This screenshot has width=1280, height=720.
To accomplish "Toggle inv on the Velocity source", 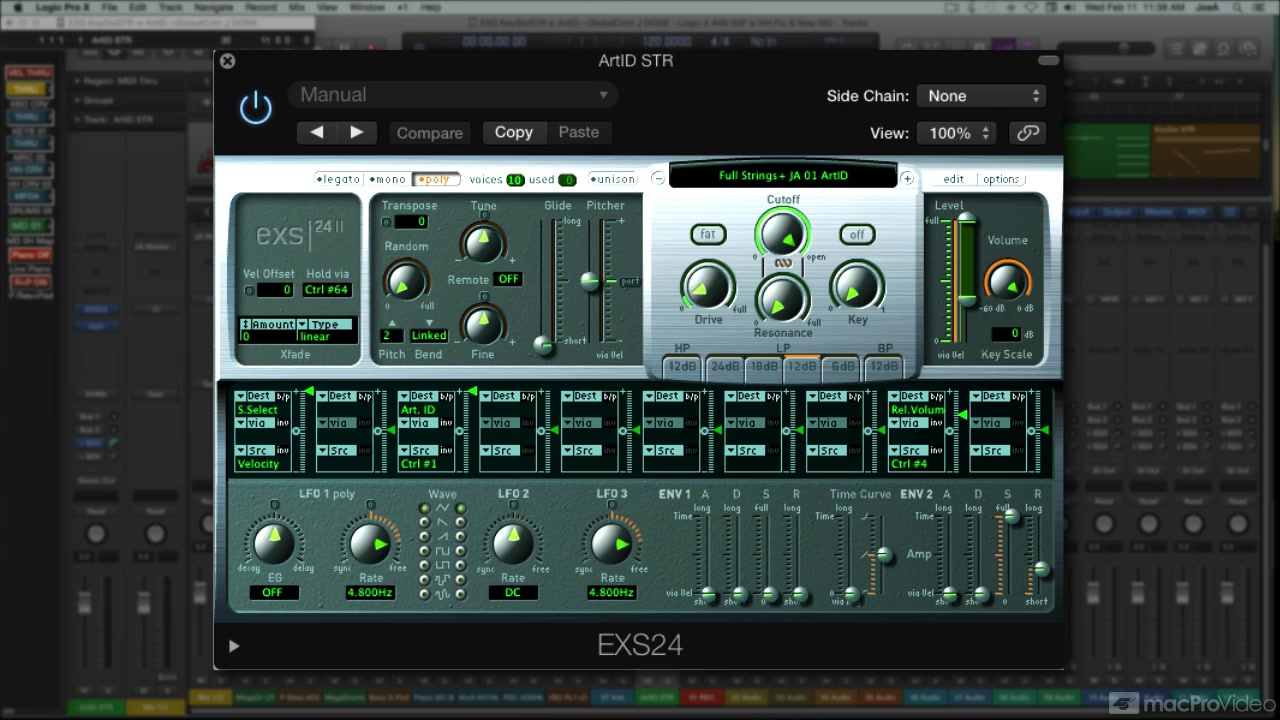I will coord(283,451).
